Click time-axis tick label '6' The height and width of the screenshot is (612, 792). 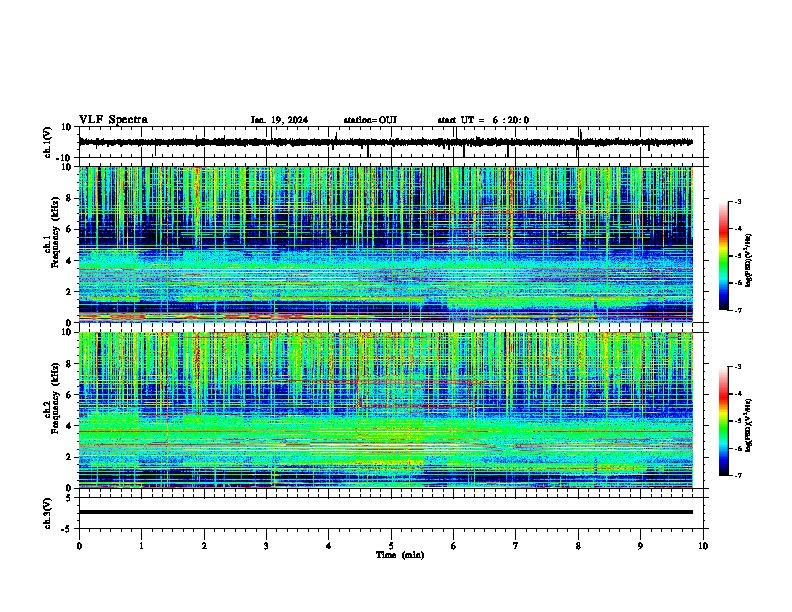[x=454, y=546]
